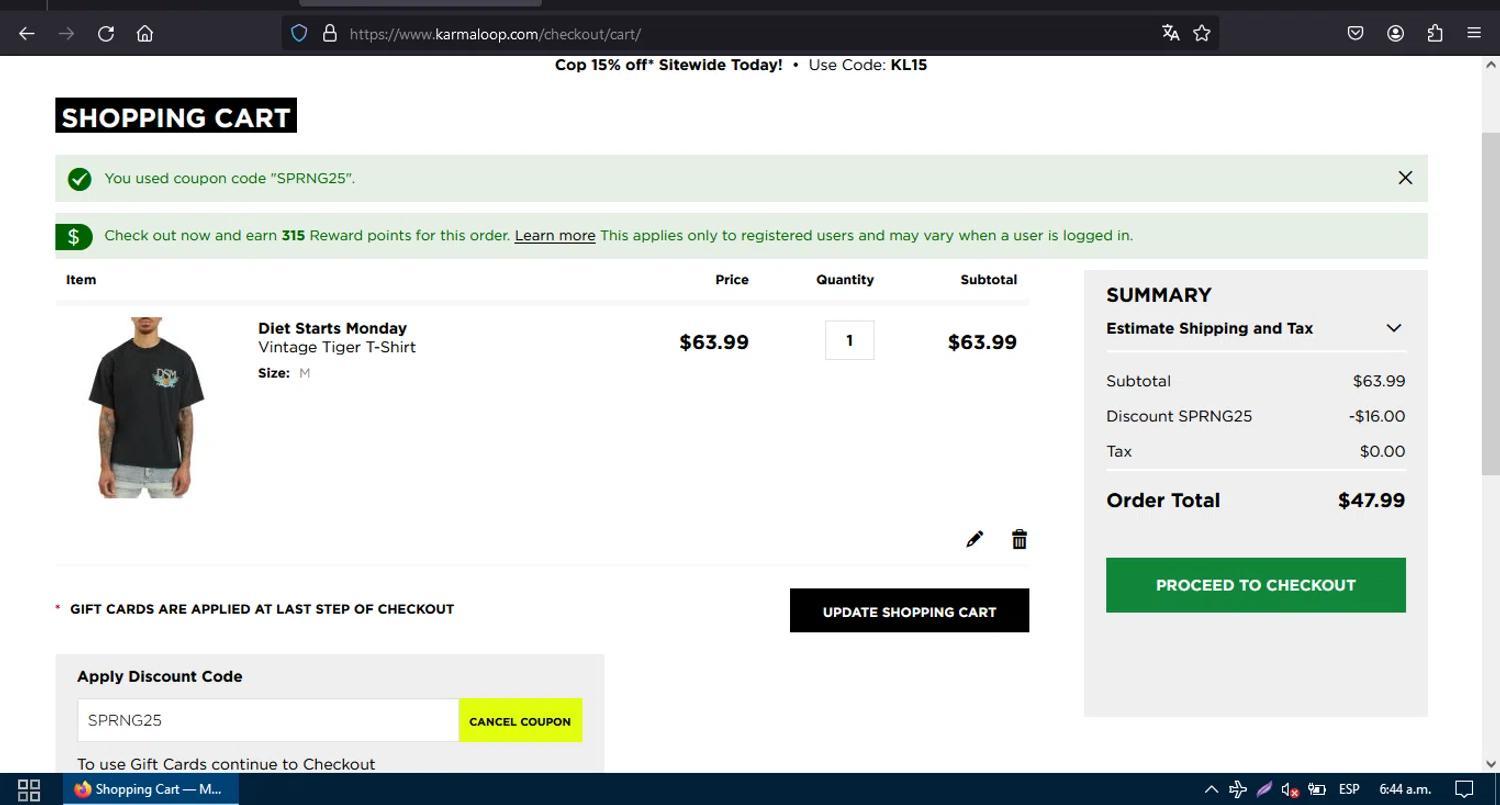The width and height of the screenshot is (1500, 805).
Task: Bookmark this page with the star
Action: point(1202,33)
